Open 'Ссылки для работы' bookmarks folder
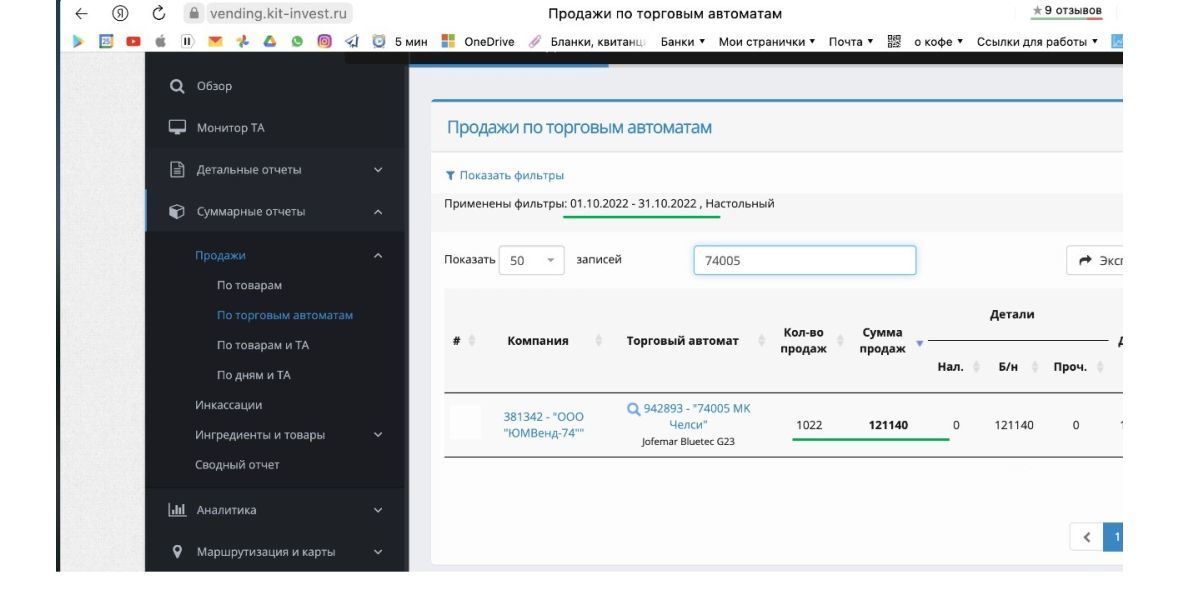 pyautogui.click(x=1037, y=41)
